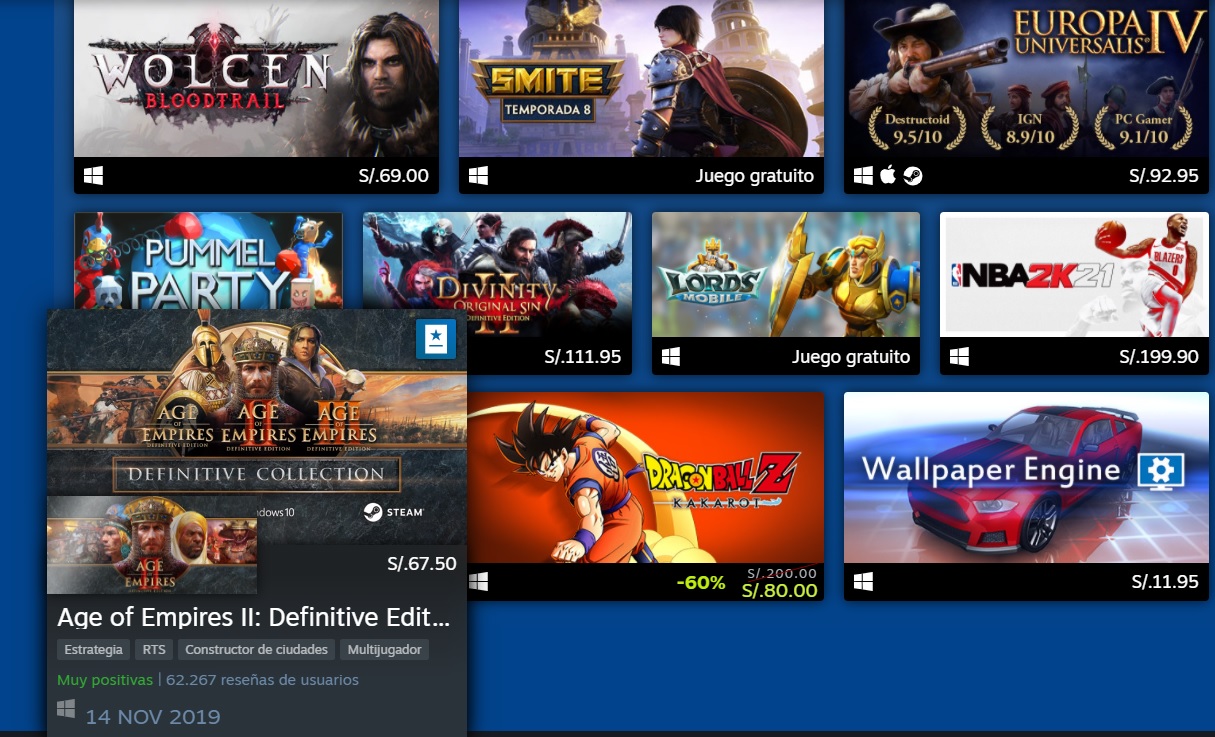Image resolution: width=1215 pixels, height=737 pixels.
Task: Click the Windows icon under NBA 2K21
Action: pos(959,356)
